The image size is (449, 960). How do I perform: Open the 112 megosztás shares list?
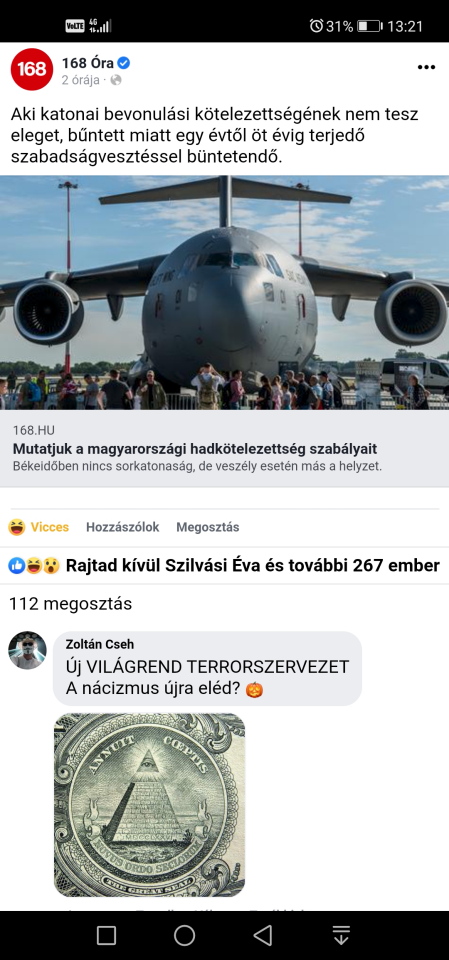pos(70,604)
